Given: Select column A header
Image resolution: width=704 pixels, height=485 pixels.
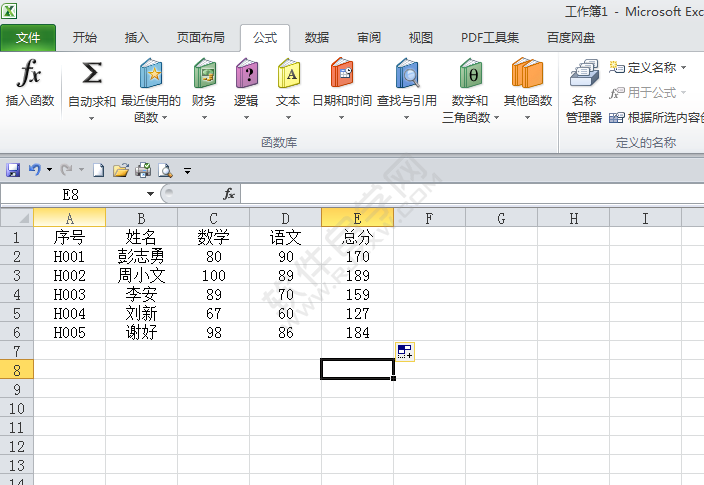Looking at the screenshot, I should point(70,218).
